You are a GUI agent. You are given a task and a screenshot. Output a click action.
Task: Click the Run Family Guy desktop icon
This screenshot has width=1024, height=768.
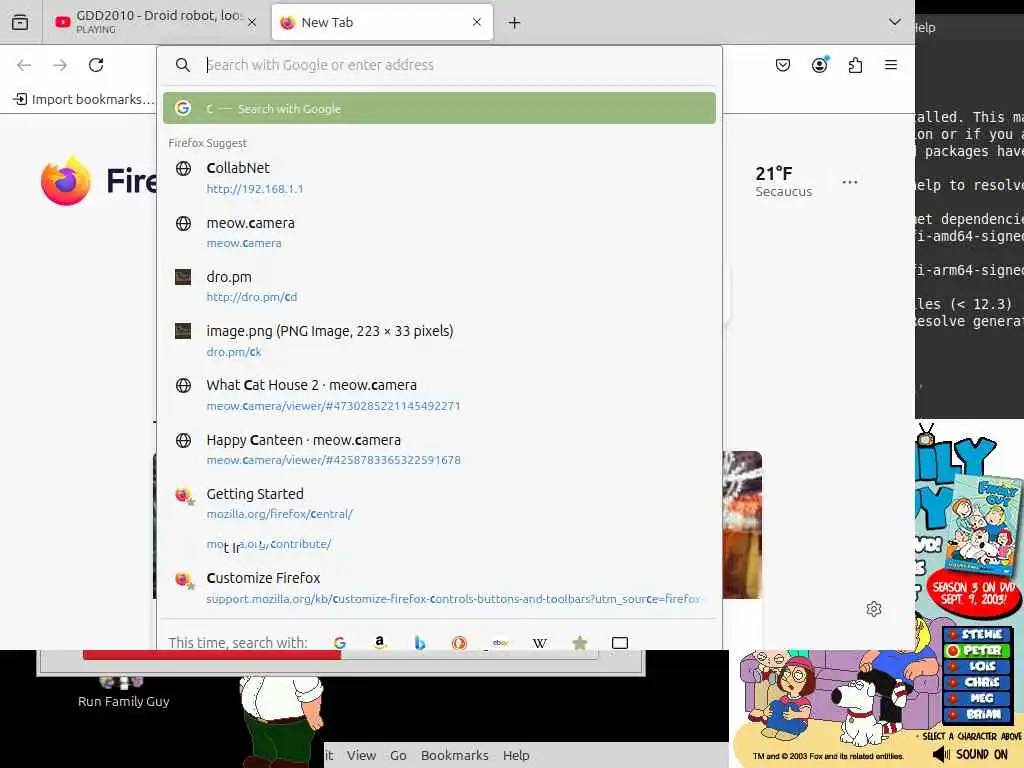pos(123,692)
